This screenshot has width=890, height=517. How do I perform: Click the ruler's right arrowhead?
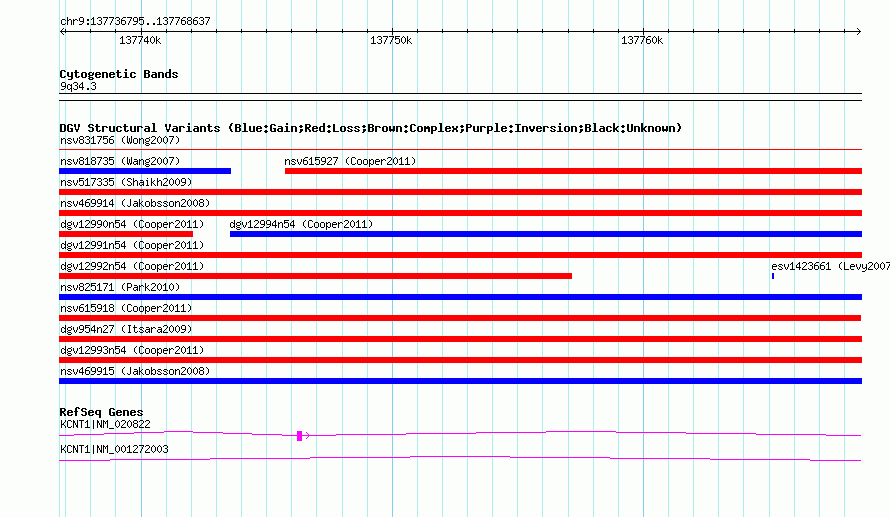pos(858,32)
